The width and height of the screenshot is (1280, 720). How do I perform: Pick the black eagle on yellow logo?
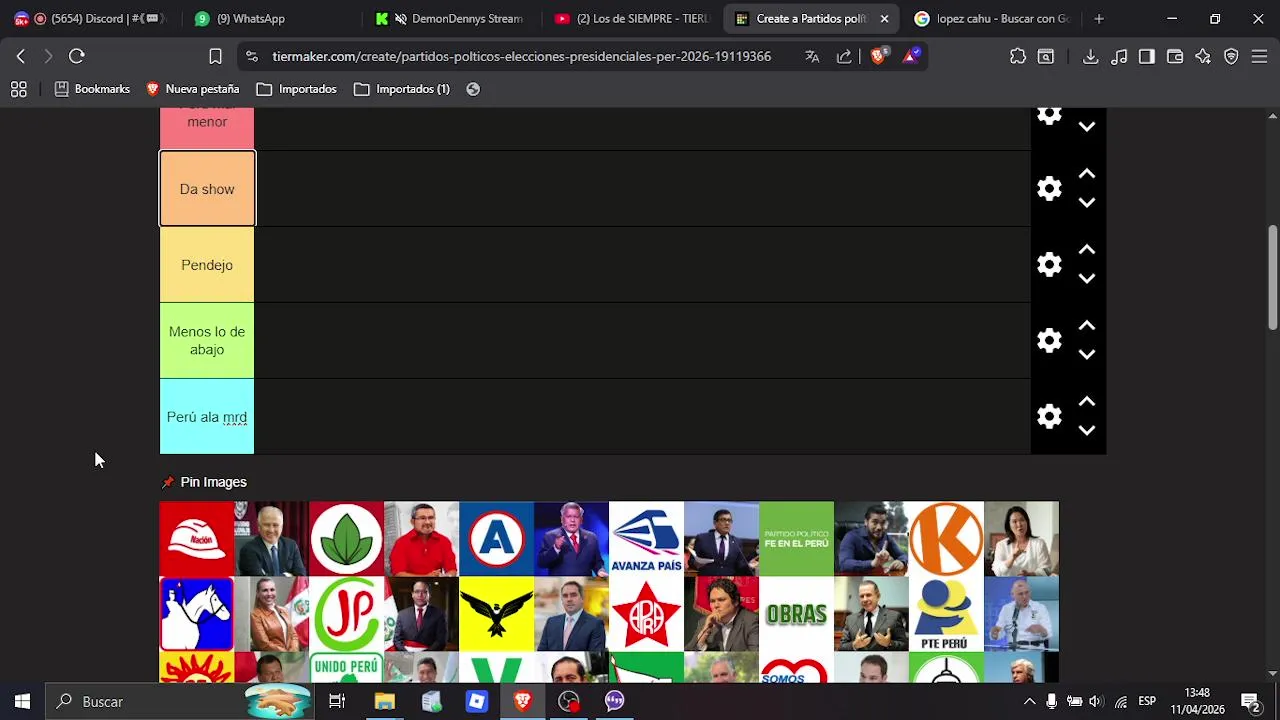497,614
